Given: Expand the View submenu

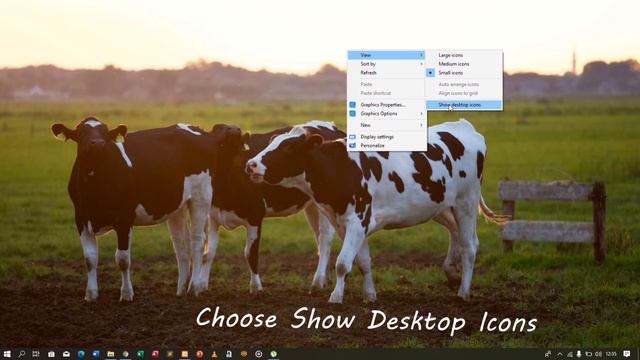Looking at the screenshot, I should 386,55.
